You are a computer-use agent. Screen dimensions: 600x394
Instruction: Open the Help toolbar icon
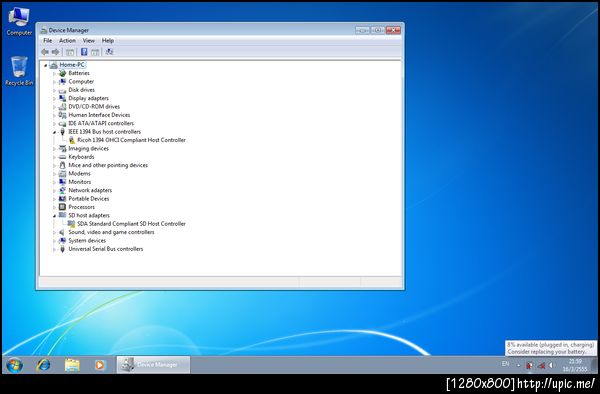[84, 52]
